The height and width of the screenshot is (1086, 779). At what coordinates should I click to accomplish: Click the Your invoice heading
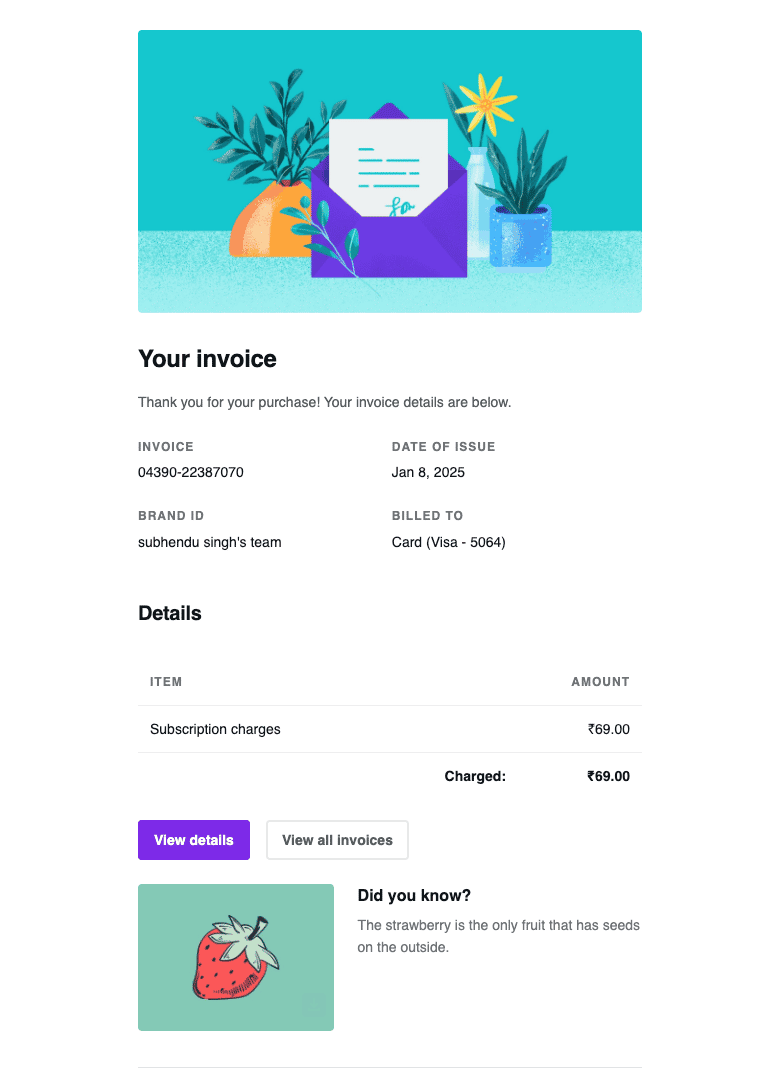click(207, 358)
